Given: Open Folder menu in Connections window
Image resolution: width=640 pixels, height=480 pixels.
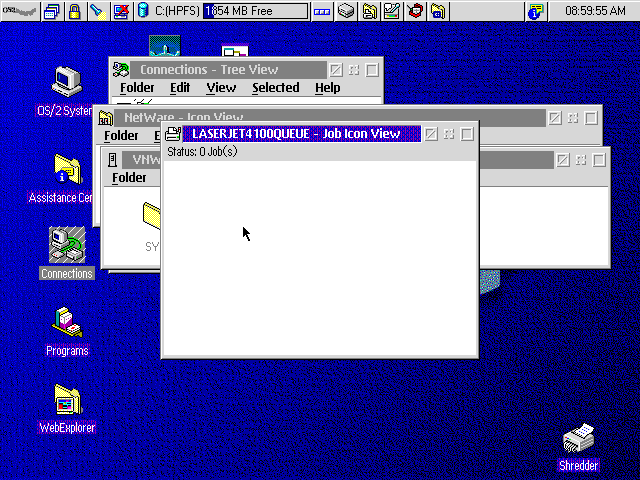Looking at the screenshot, I should [x=137, y=88].
